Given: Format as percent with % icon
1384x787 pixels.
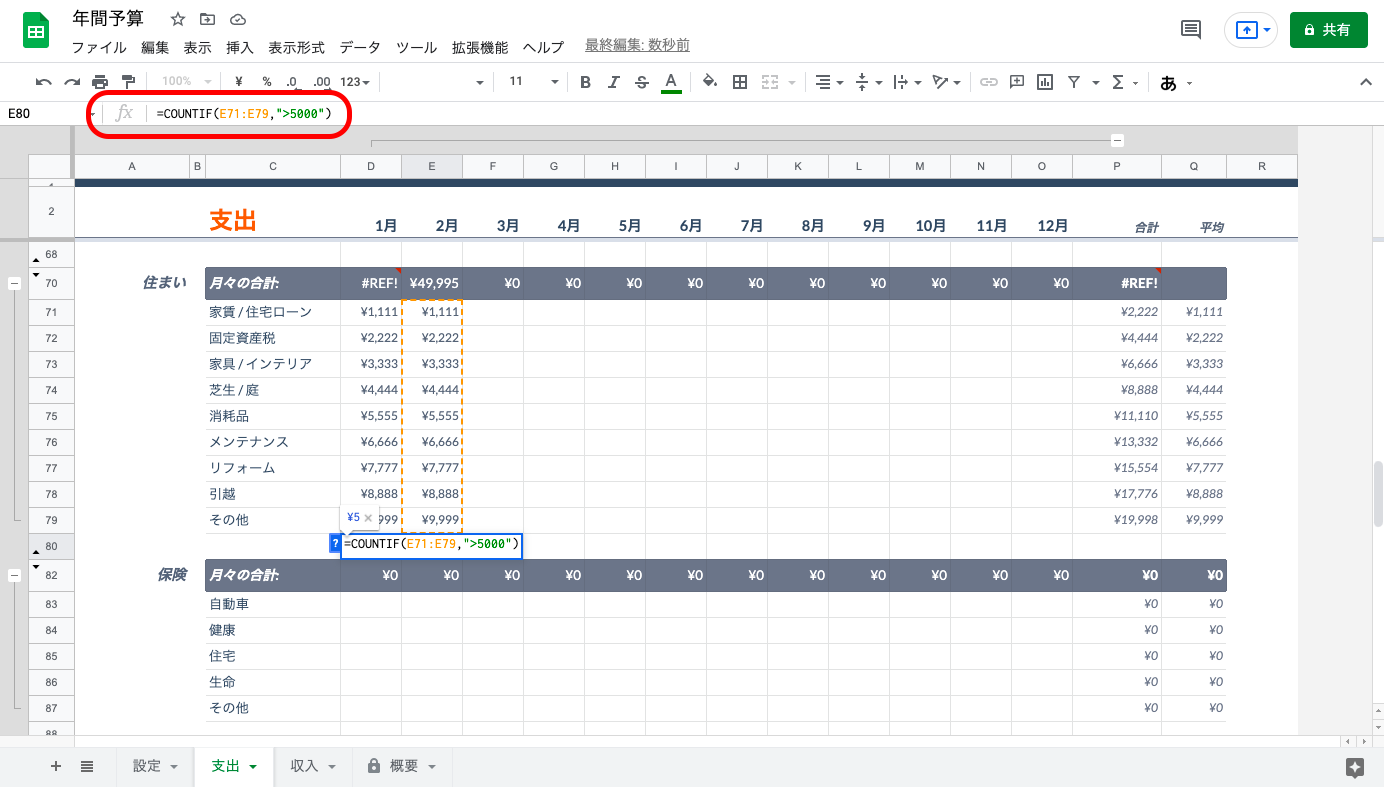Looking at the screenshot, I should (266, 82).
